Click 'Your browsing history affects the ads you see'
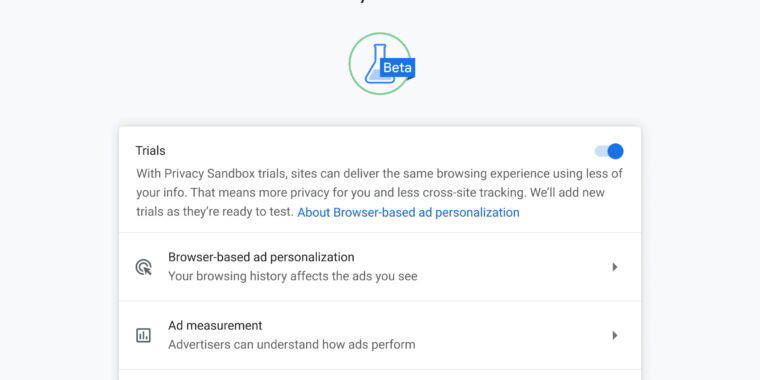Image resolution: width=760 pixels, height=380 pixels. 293,276
